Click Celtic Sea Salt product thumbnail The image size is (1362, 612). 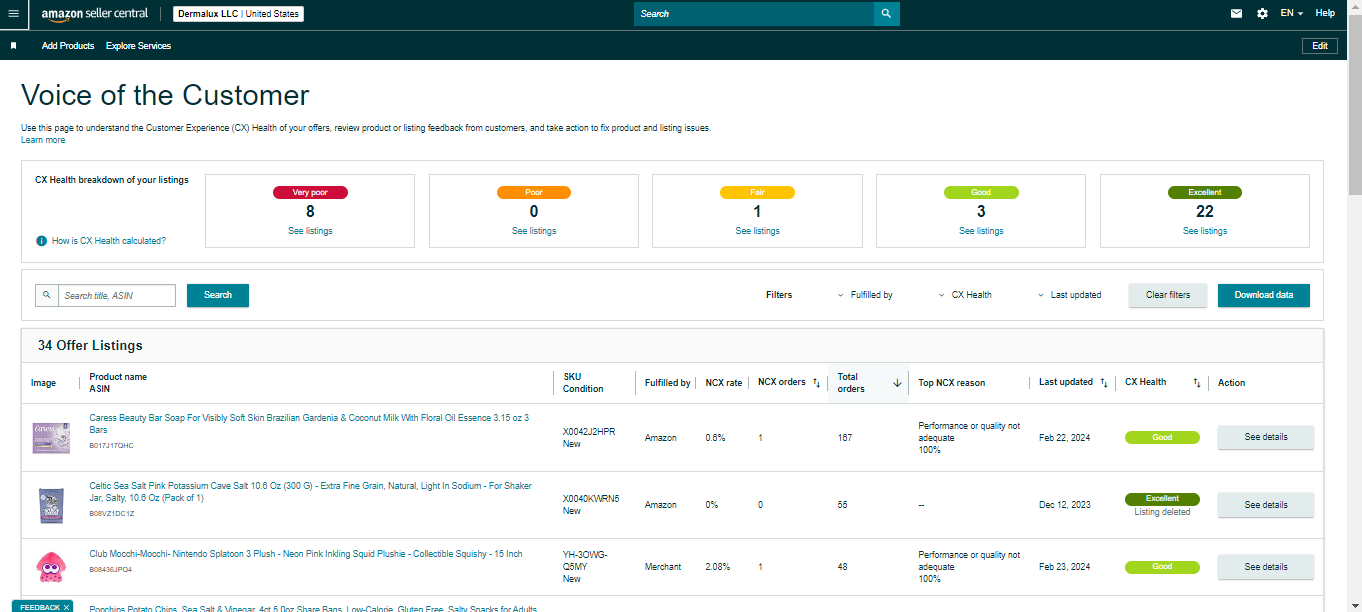tap(51, 505)
